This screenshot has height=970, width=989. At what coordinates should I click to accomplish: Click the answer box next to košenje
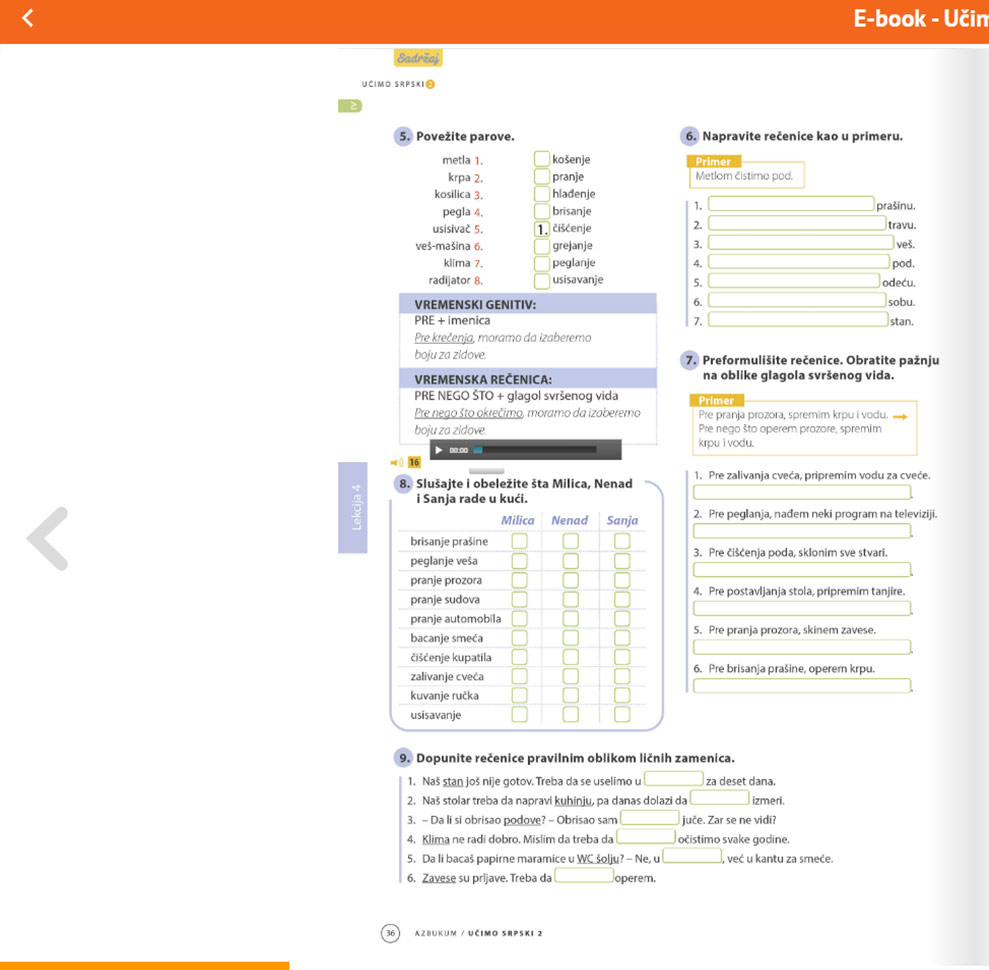click(x=541, y=159)
